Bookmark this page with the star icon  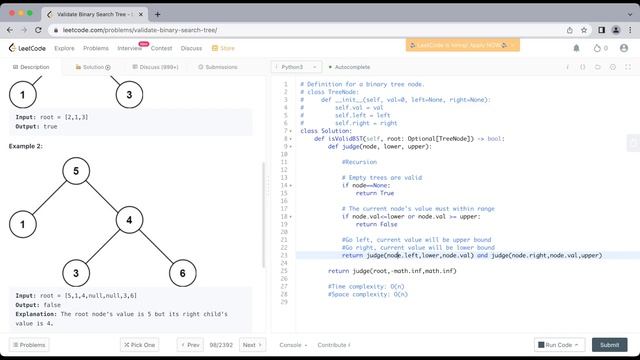point(584,30)
